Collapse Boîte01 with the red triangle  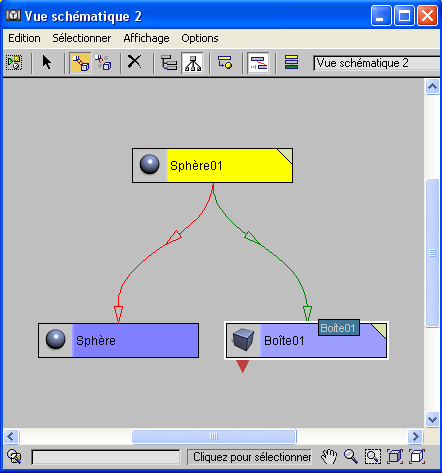click(243, 366)
